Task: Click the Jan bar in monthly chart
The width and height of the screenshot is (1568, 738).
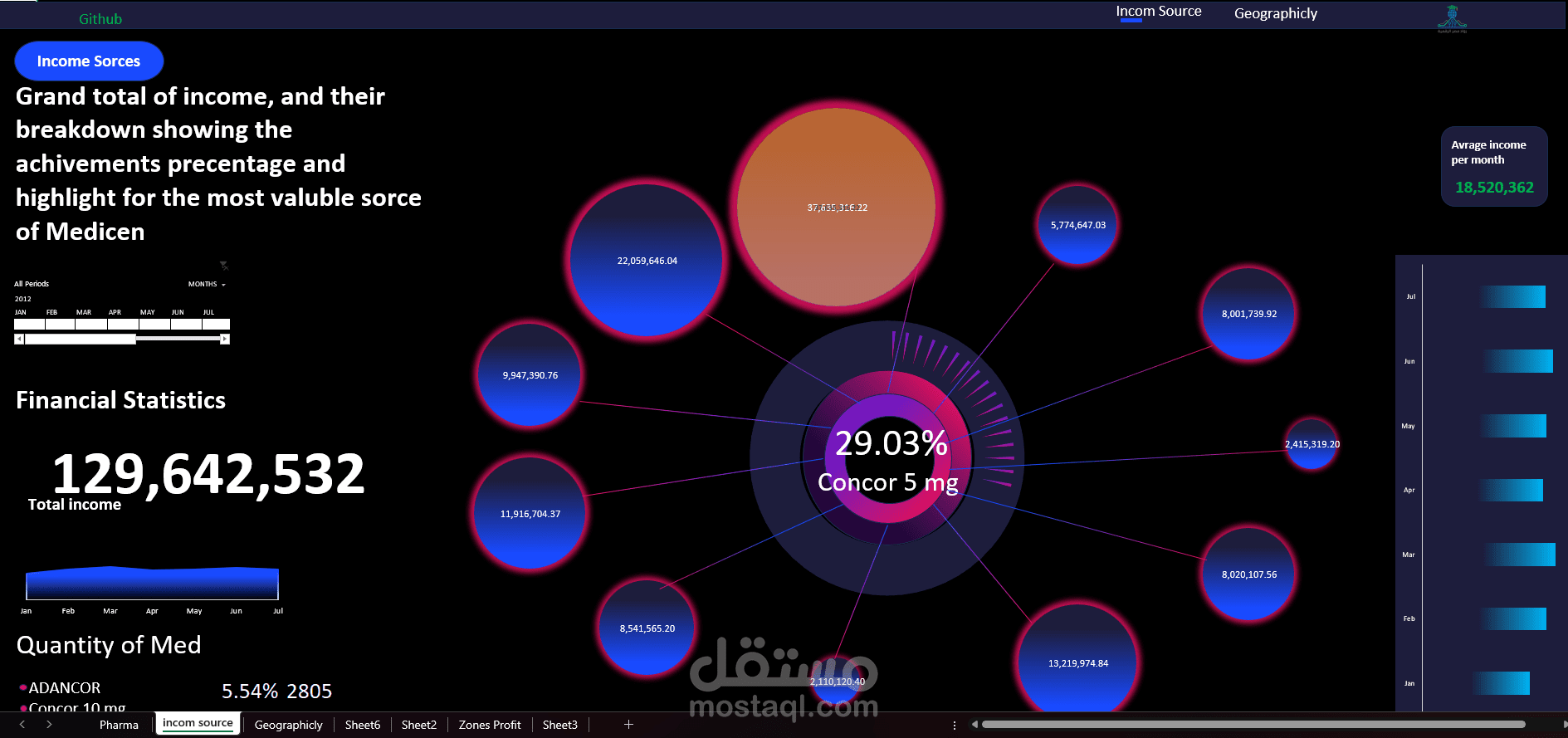Action: (x=1502, y=683)
